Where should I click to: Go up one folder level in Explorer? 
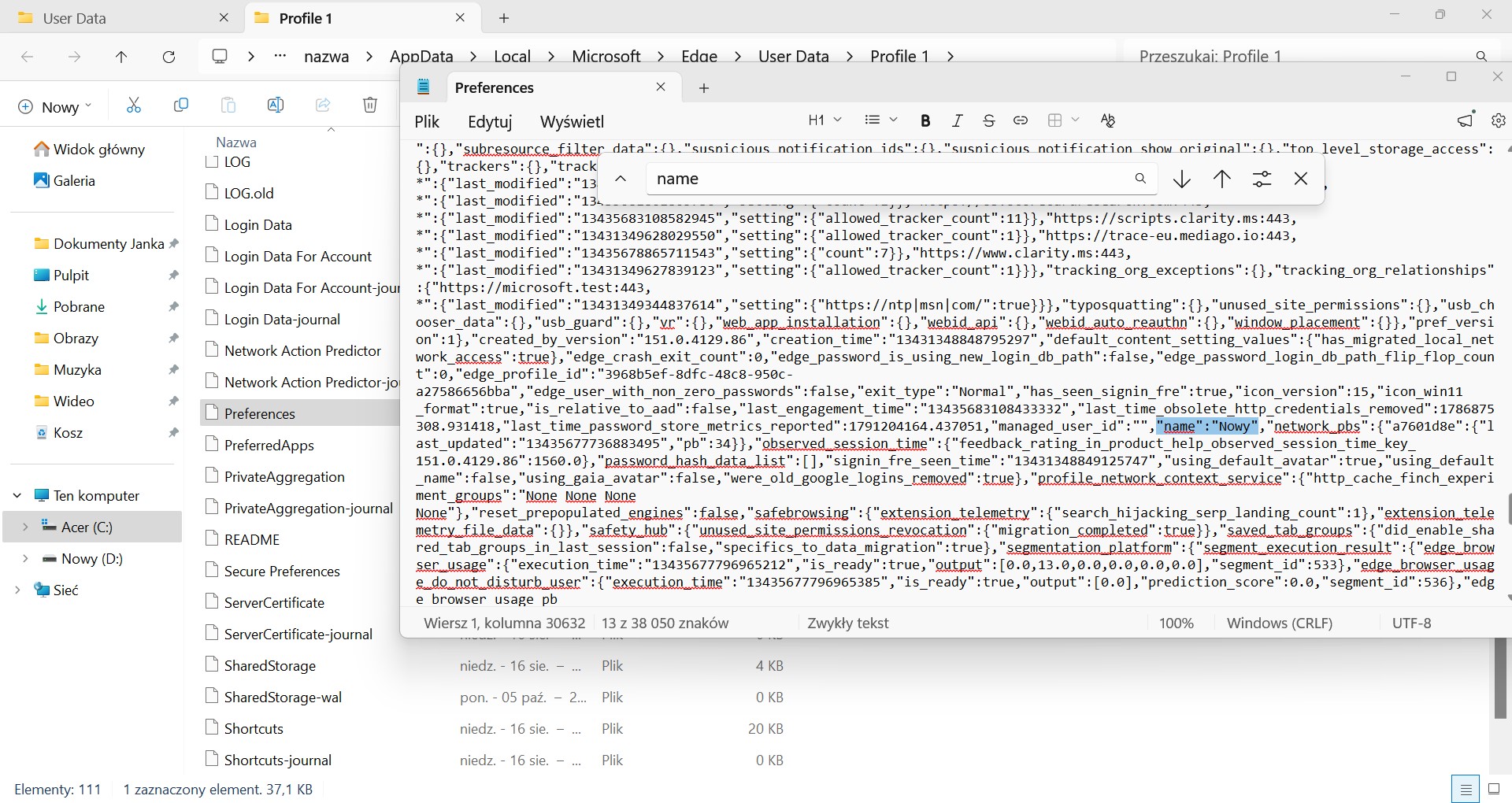(x=121, y=57)
